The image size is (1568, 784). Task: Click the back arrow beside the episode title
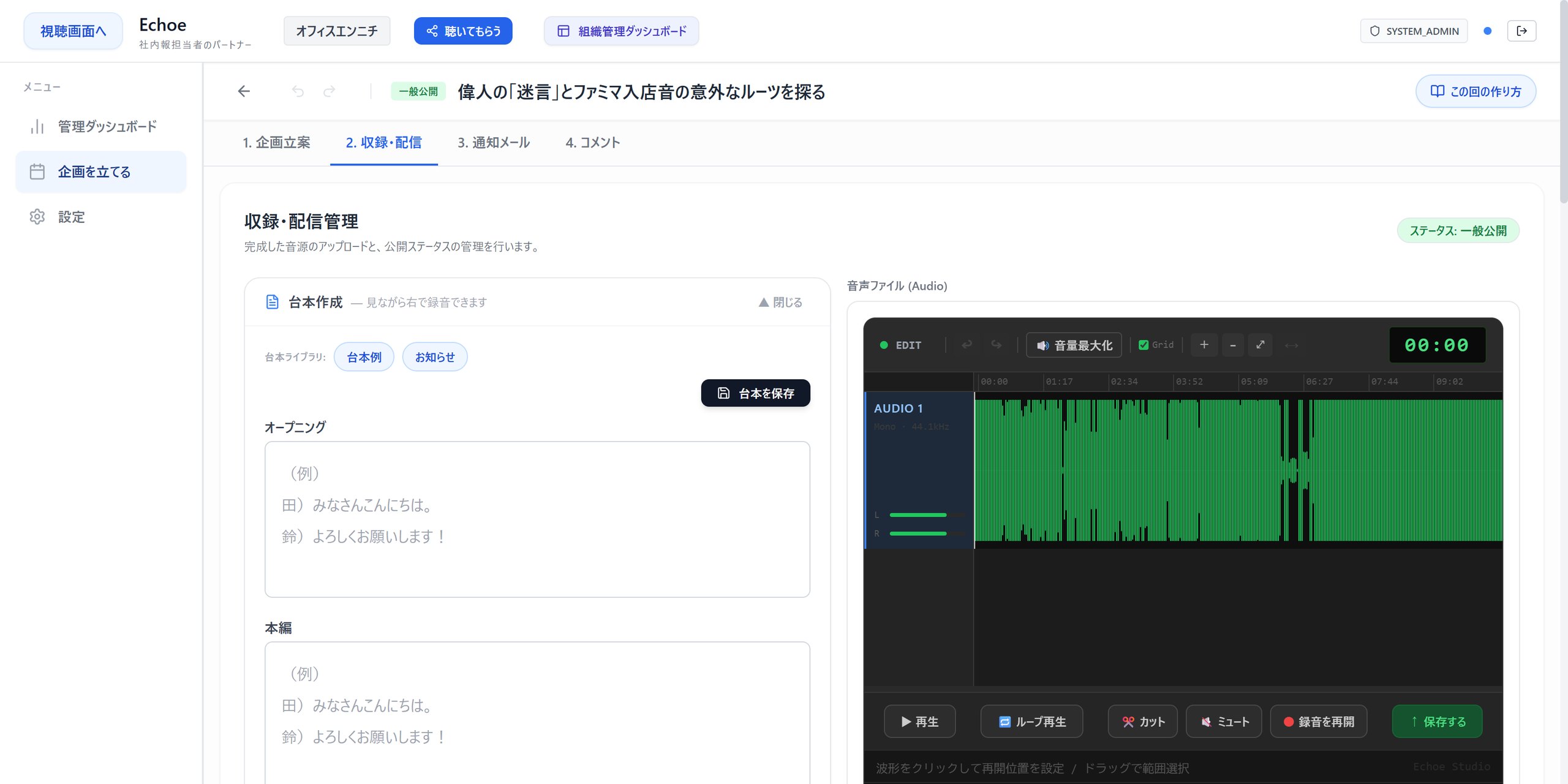244,91
